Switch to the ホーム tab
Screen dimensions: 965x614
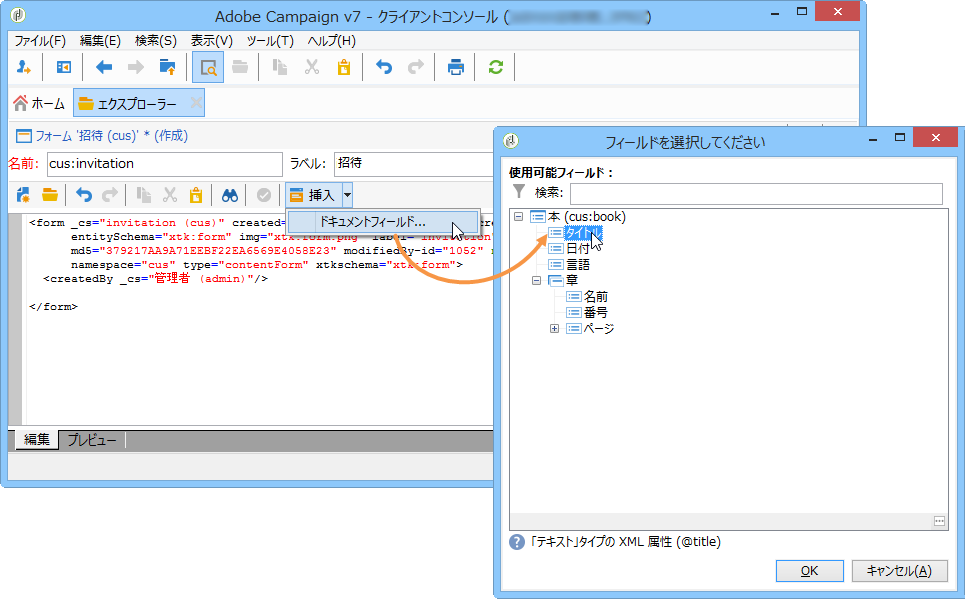click(39, 103)
